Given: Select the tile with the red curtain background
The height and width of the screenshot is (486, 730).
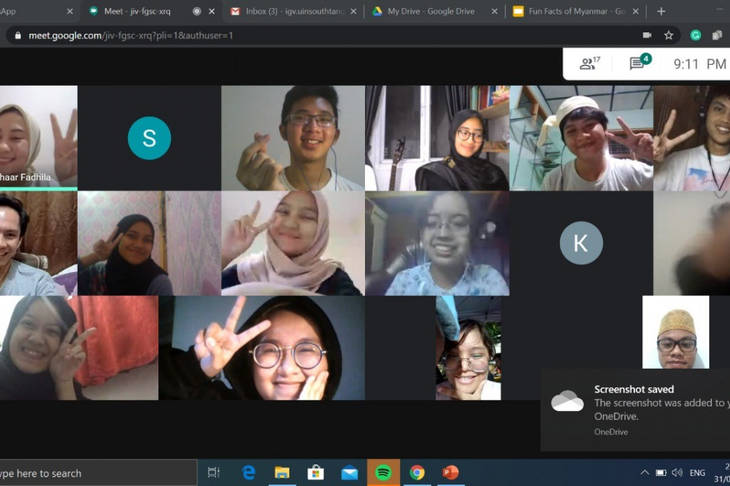Looking at the screenshot, I should pos(79,348).
